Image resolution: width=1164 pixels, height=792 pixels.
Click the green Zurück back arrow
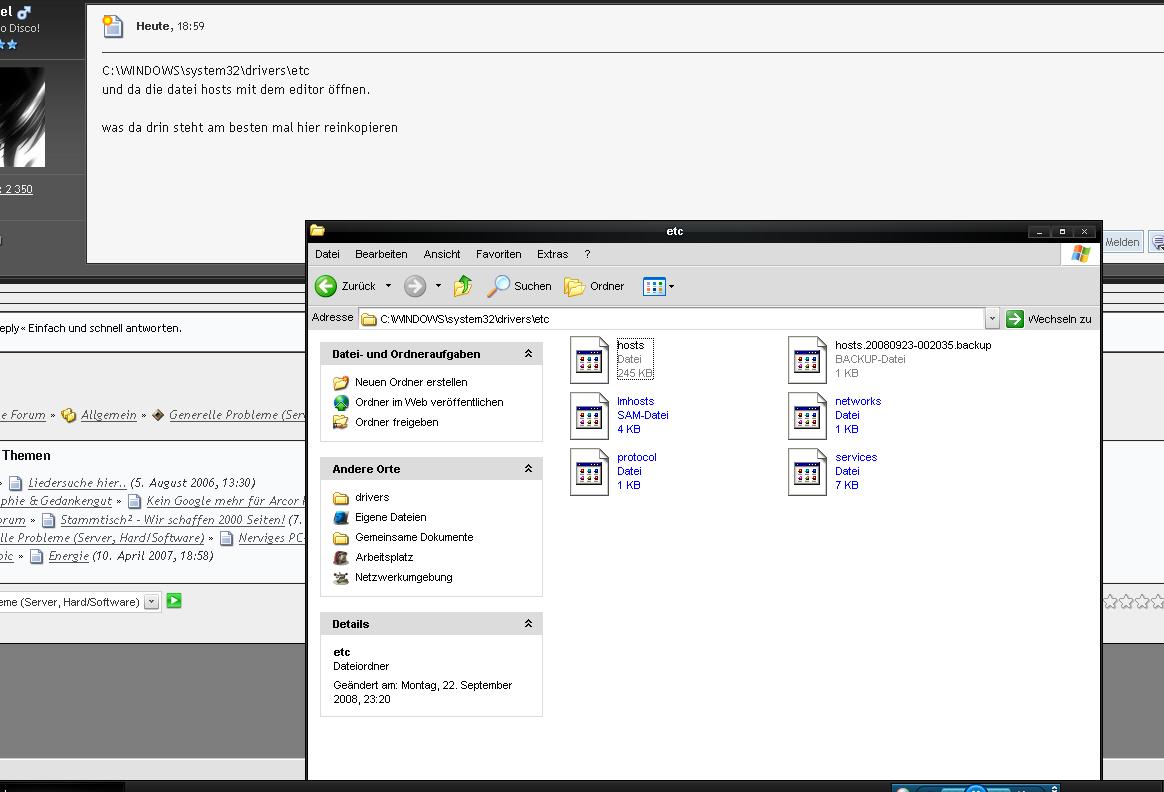click(326, 286)
